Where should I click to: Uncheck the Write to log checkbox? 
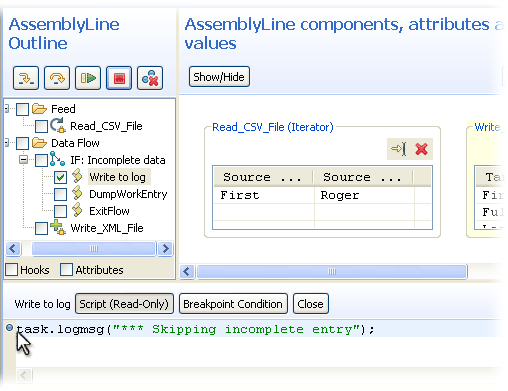(60, 177)
